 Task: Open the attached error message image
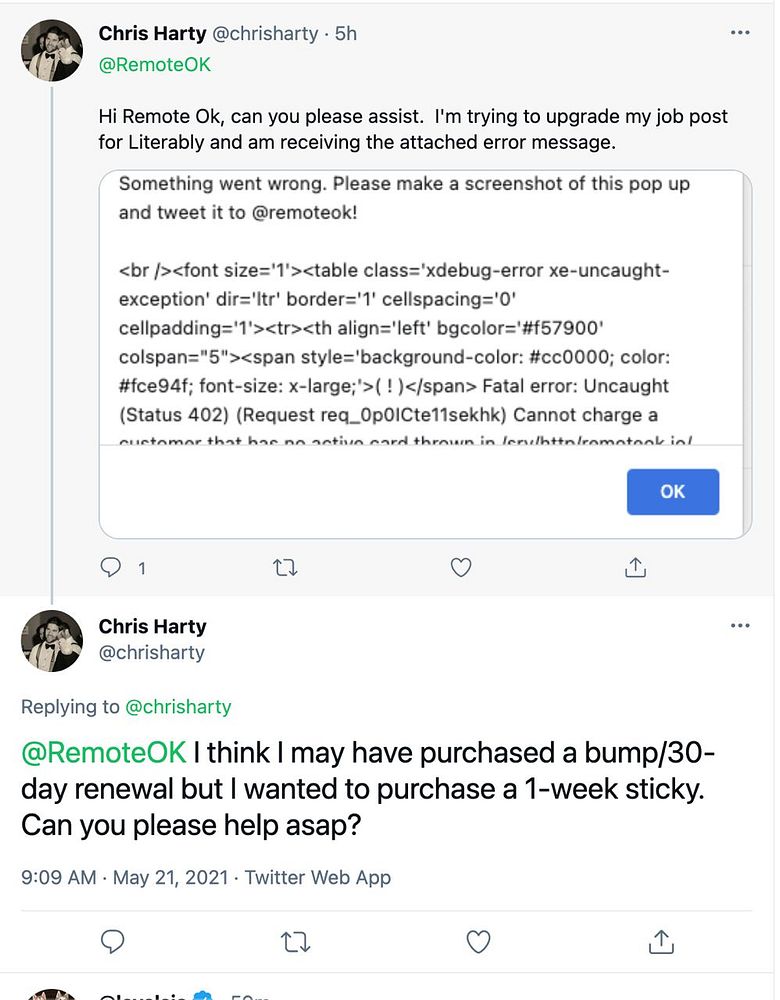click(425, 354)
